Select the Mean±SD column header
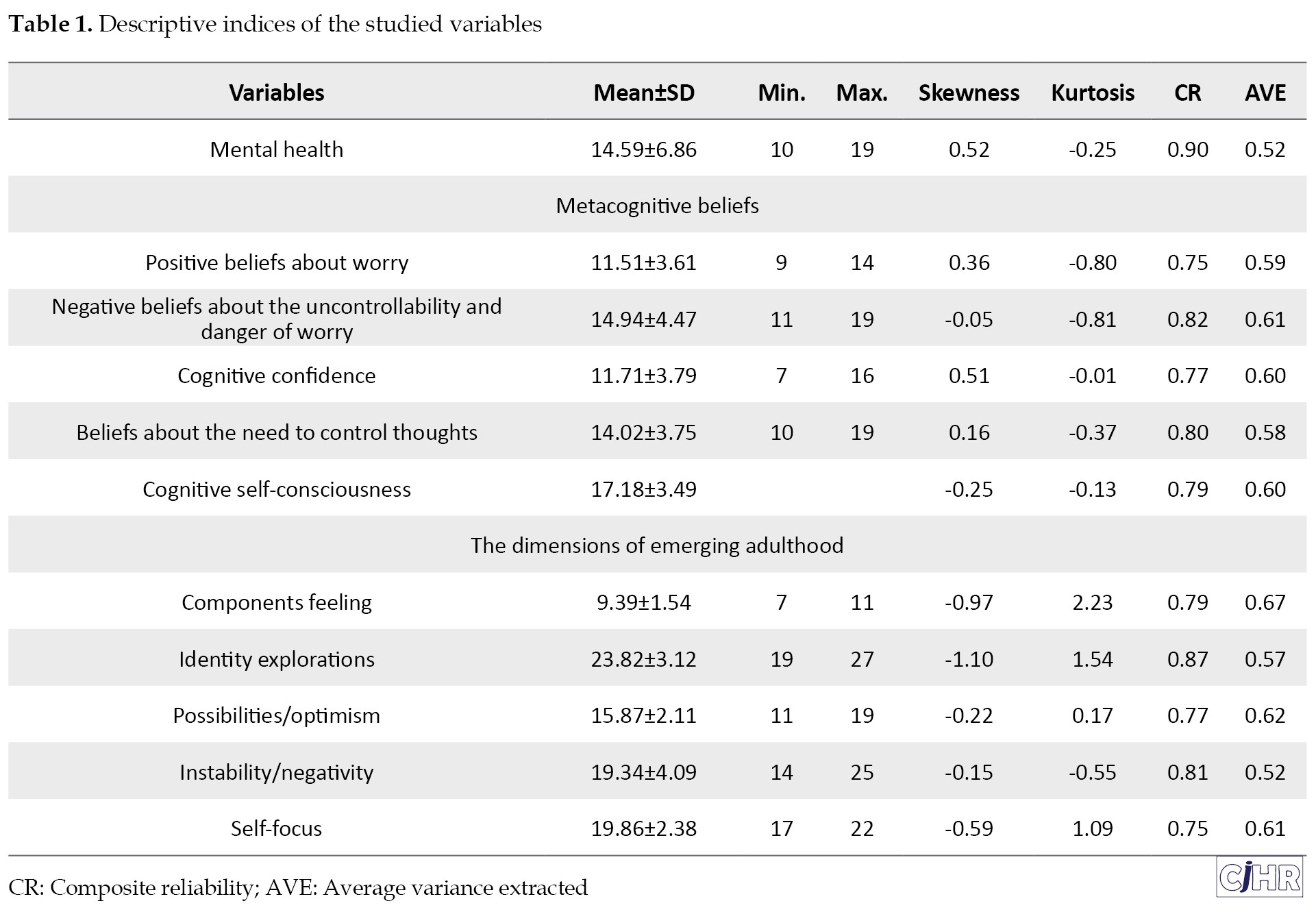 point(643,93)
